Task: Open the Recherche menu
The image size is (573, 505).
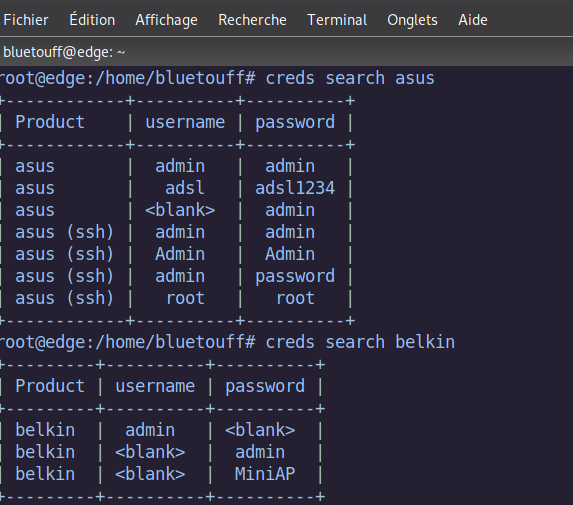Action: 252,20
